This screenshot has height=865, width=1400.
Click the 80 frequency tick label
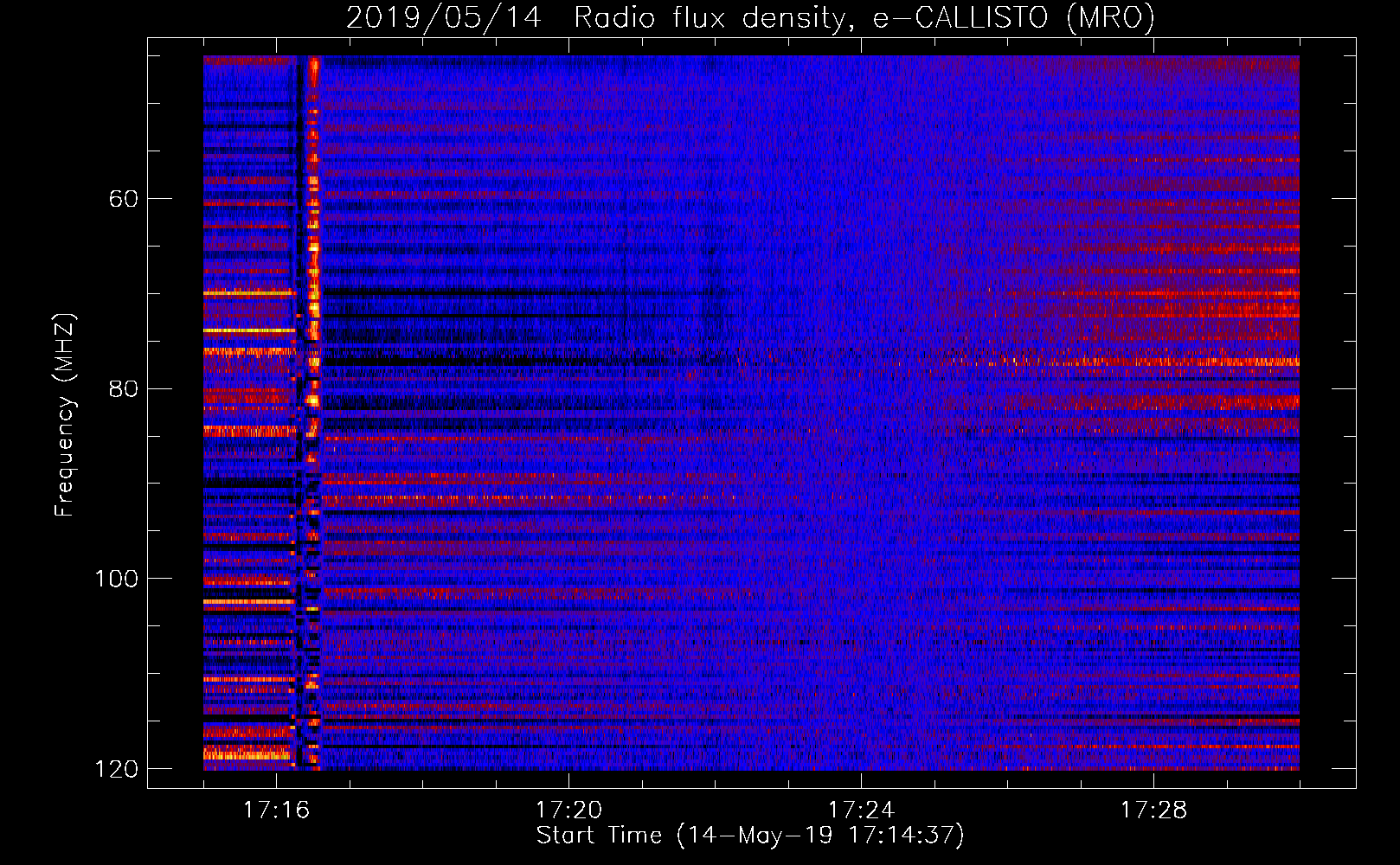[x=123, y=388]
